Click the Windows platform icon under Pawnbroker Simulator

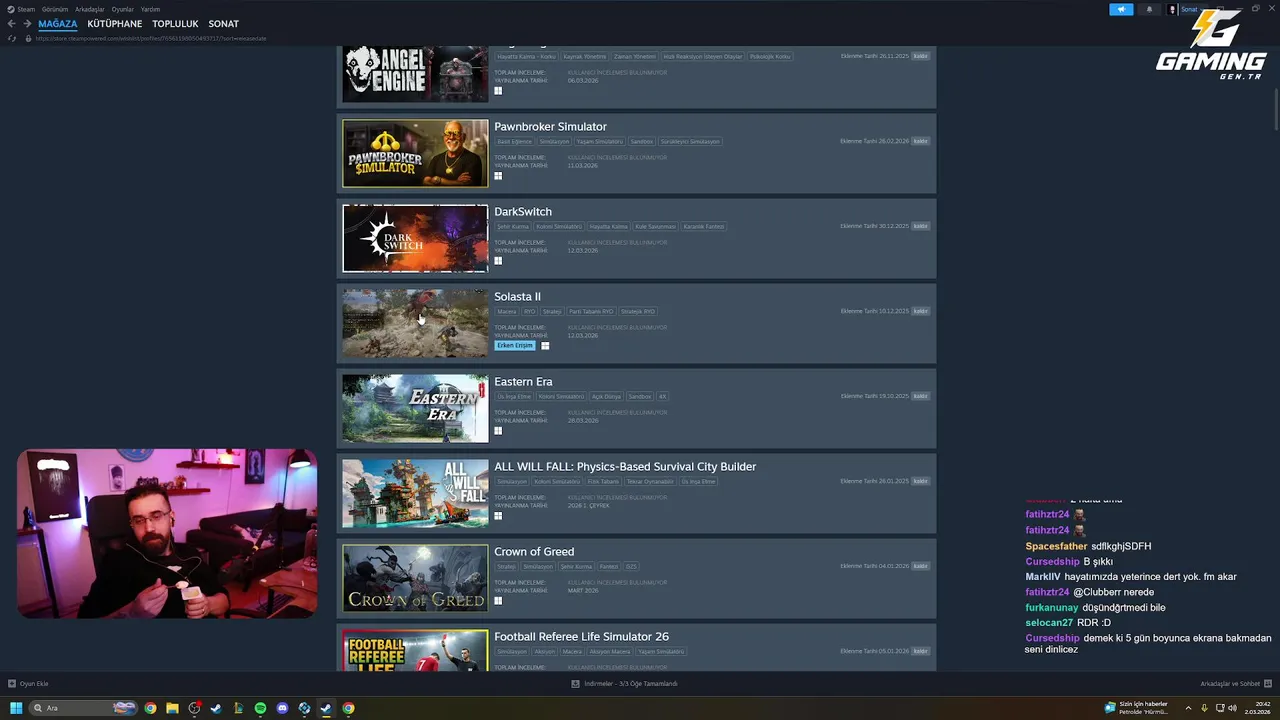point(498,176)
